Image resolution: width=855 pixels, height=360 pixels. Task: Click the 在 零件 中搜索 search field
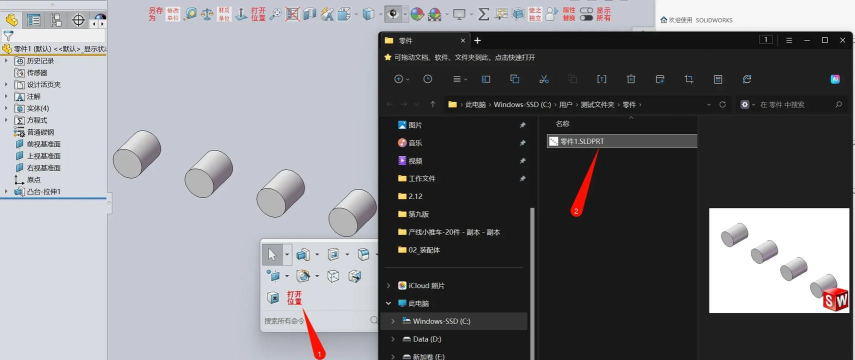[792, 104]
